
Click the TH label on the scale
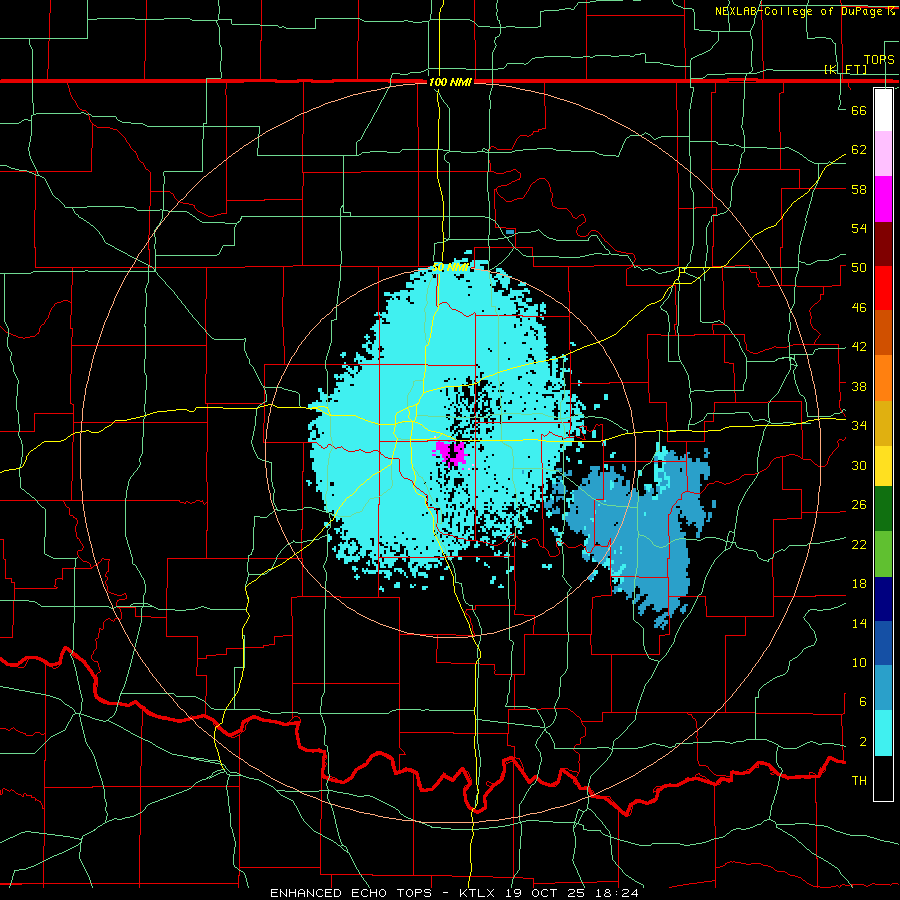pos(859,781)
